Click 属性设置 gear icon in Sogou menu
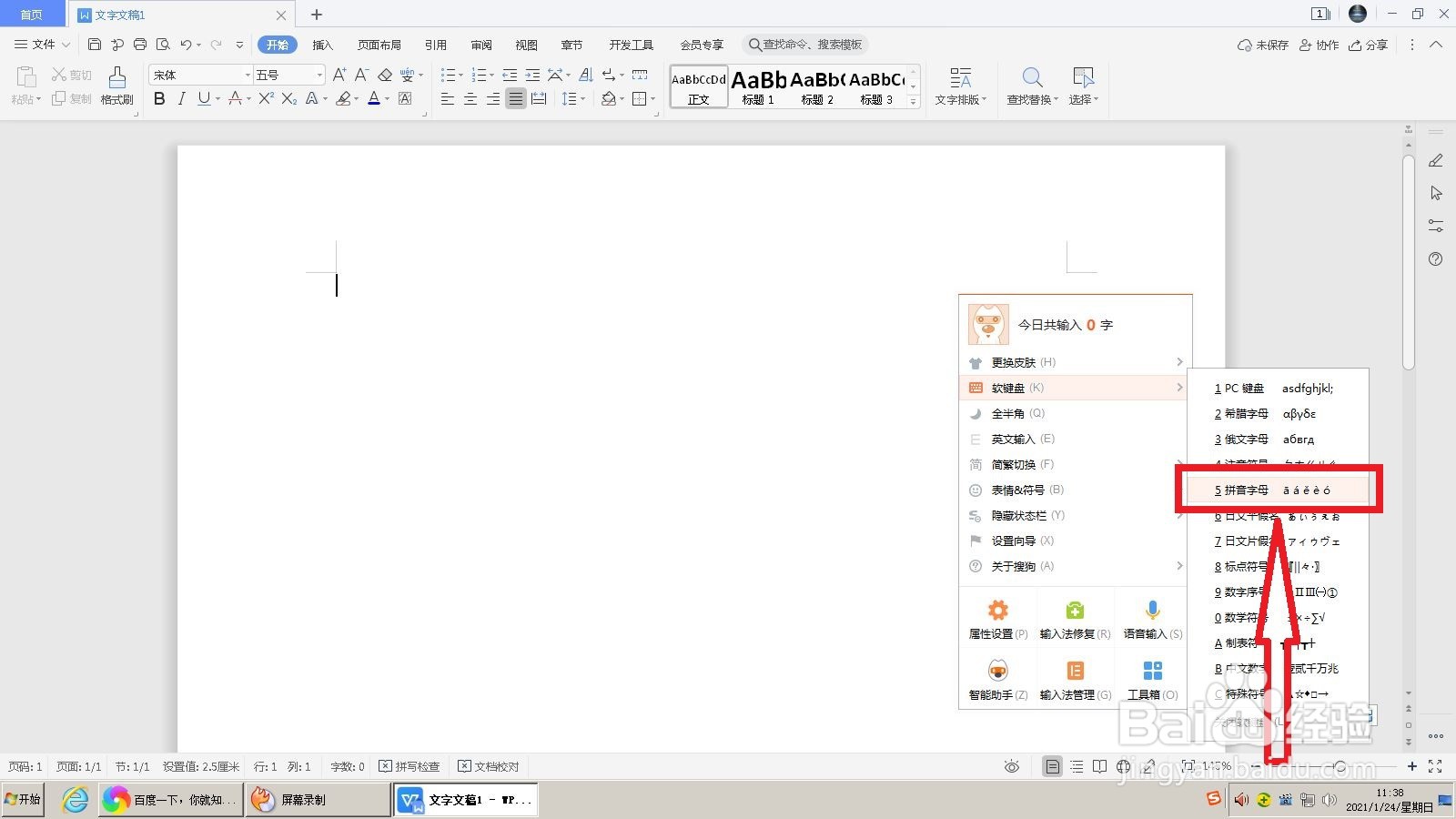 pos(998,610)
